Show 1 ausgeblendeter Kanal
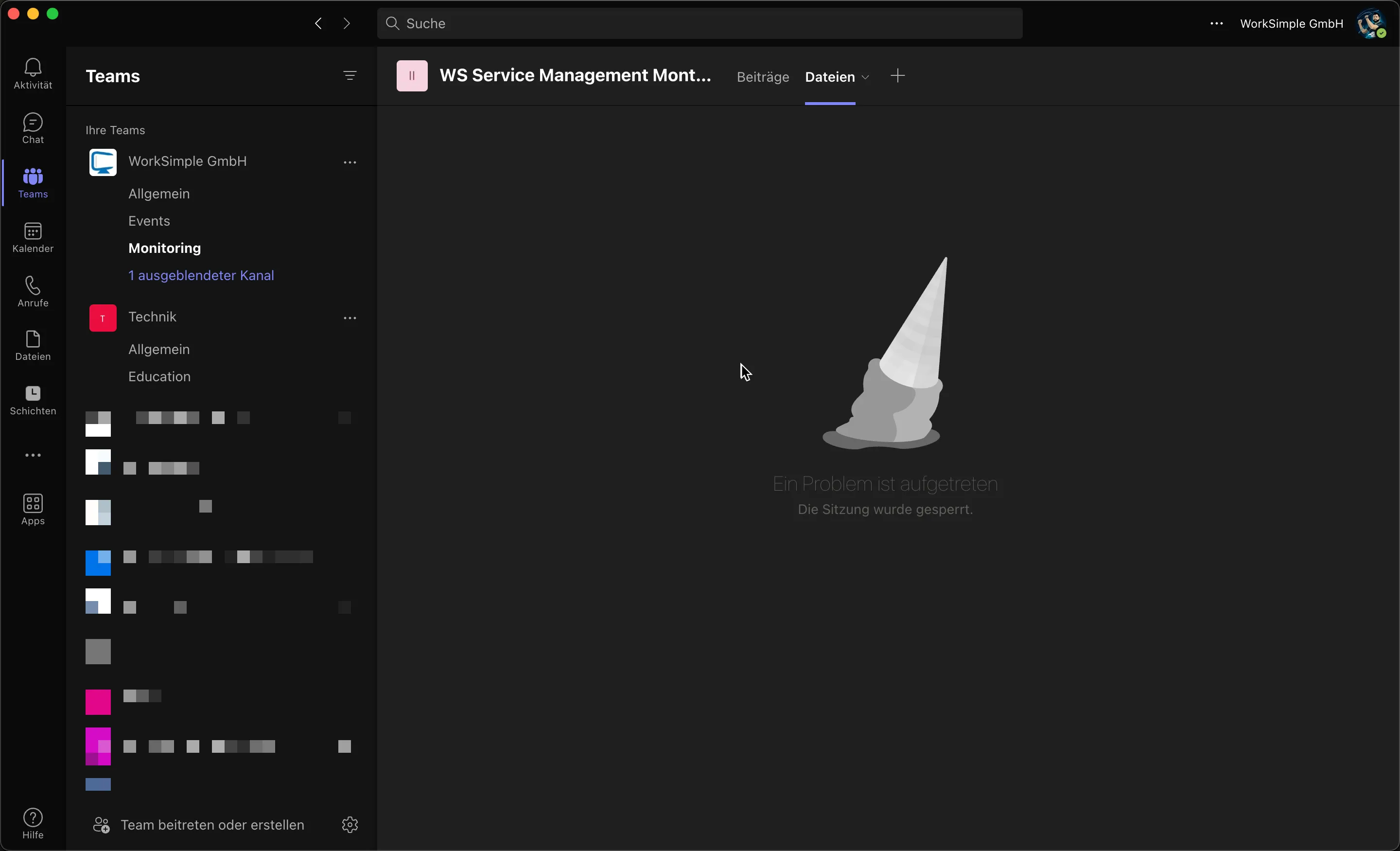1400x851 pixels. 201,275
